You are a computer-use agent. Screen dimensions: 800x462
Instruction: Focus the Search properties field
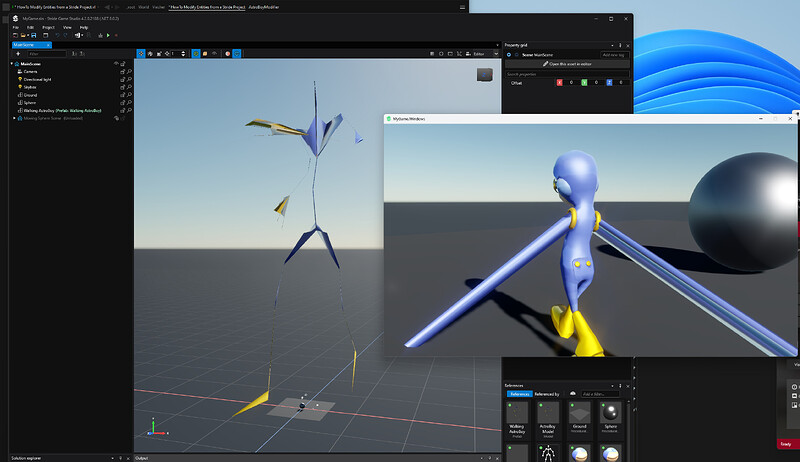click(x=567, y=74)
